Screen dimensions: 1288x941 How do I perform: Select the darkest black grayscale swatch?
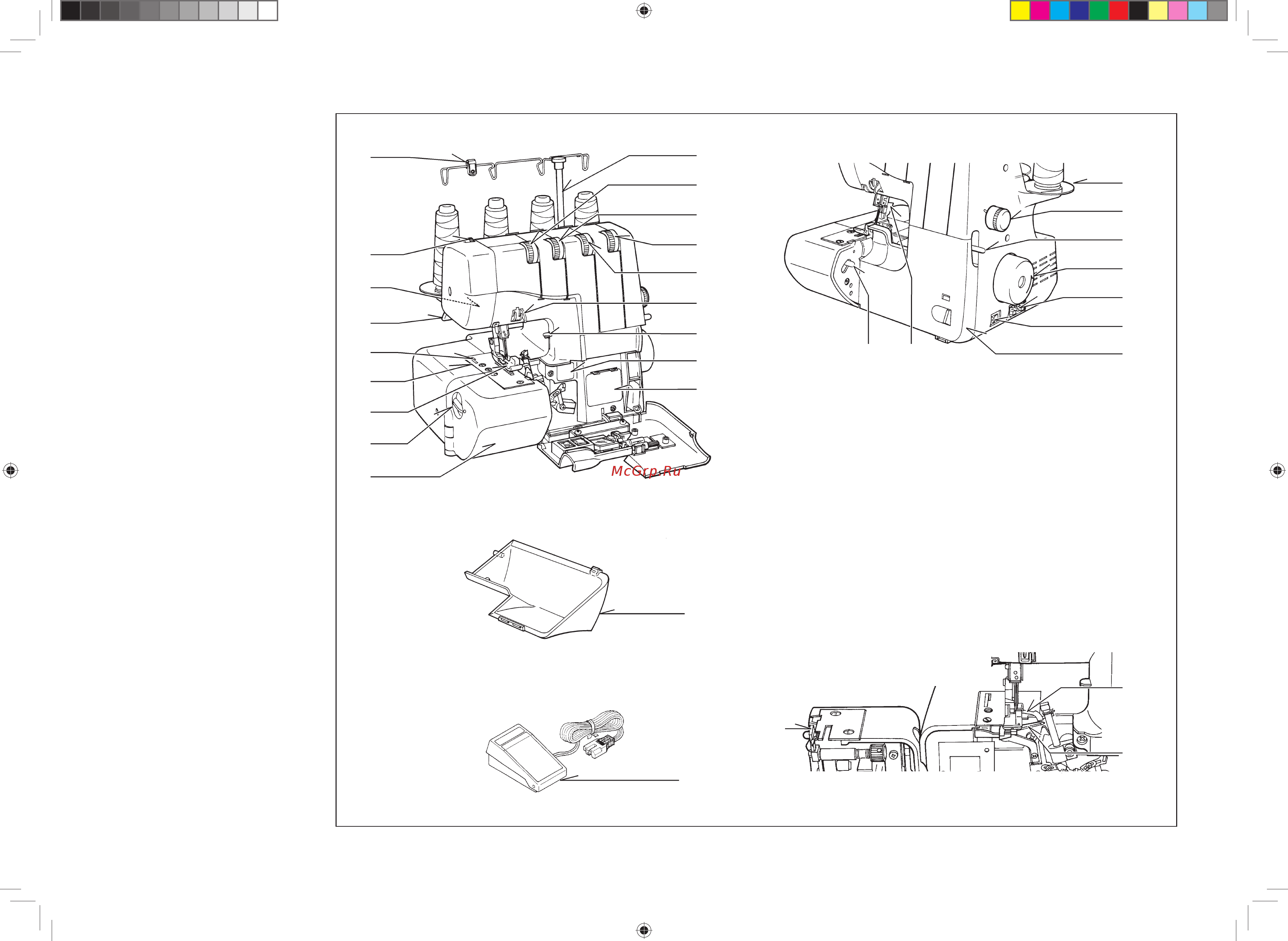(71, 11)
